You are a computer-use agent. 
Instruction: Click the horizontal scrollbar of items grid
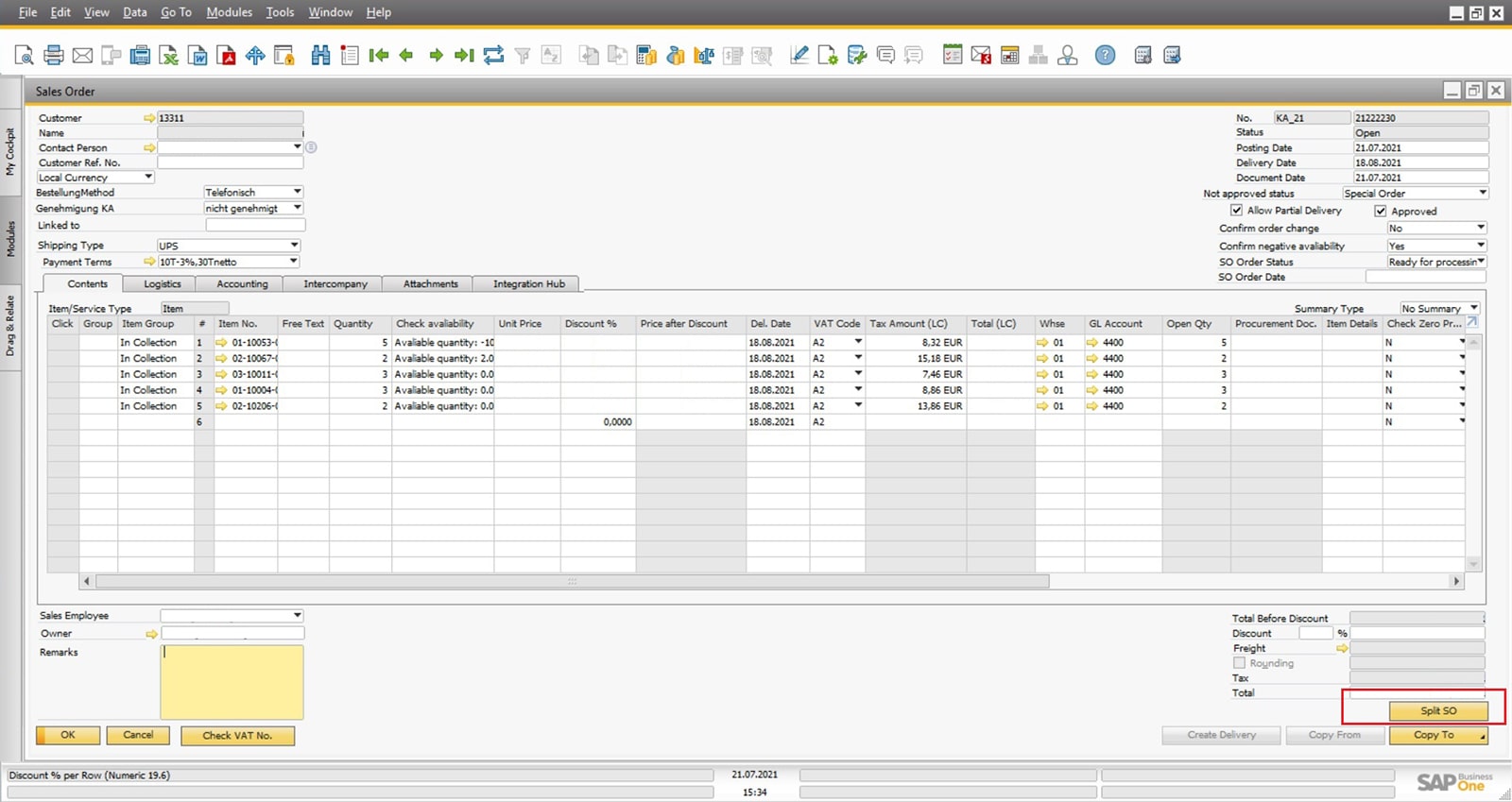(x=572, y=582)
